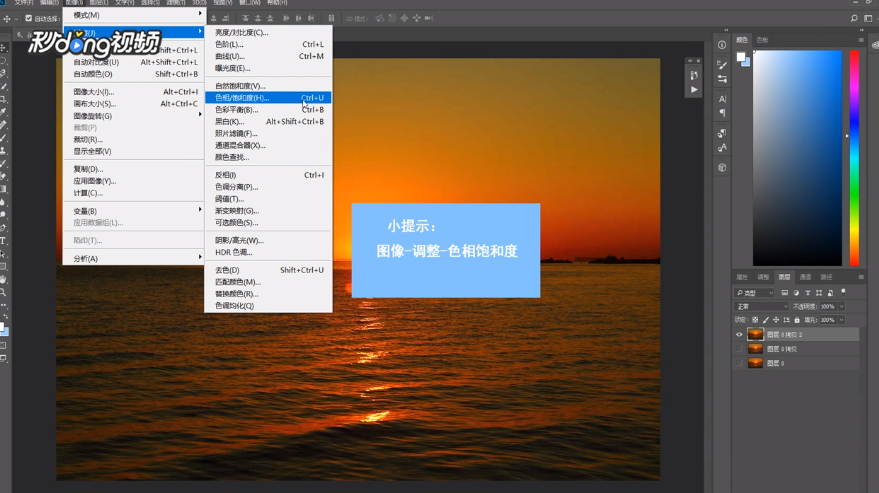Open the 3D cube panel icon
Image resolution: width=879 pixels, height=493 pixels.
722,167
